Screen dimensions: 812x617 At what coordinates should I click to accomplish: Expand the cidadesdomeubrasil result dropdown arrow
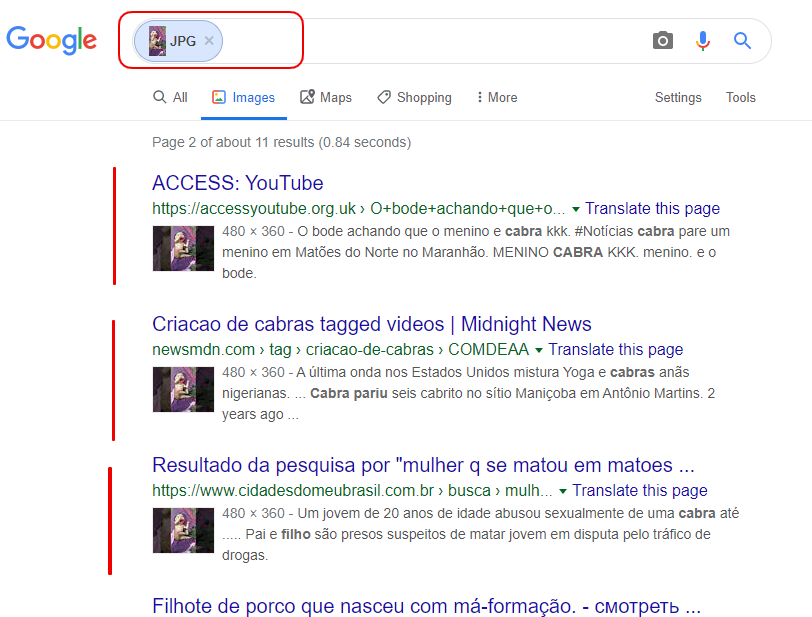coord(563,492)
